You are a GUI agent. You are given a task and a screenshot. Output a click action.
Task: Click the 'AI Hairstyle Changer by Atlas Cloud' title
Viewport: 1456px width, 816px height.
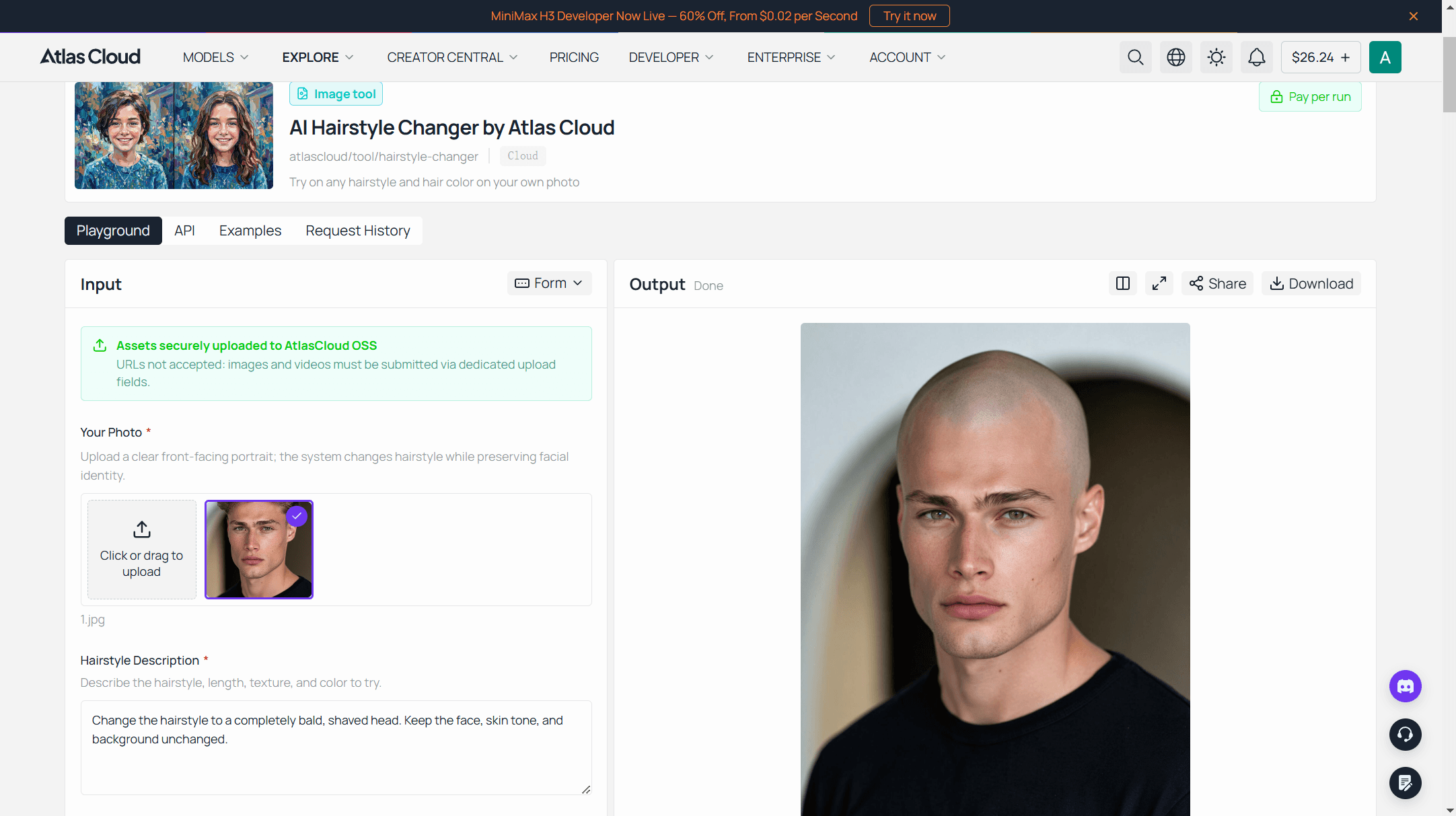click(x=451, y=127)
